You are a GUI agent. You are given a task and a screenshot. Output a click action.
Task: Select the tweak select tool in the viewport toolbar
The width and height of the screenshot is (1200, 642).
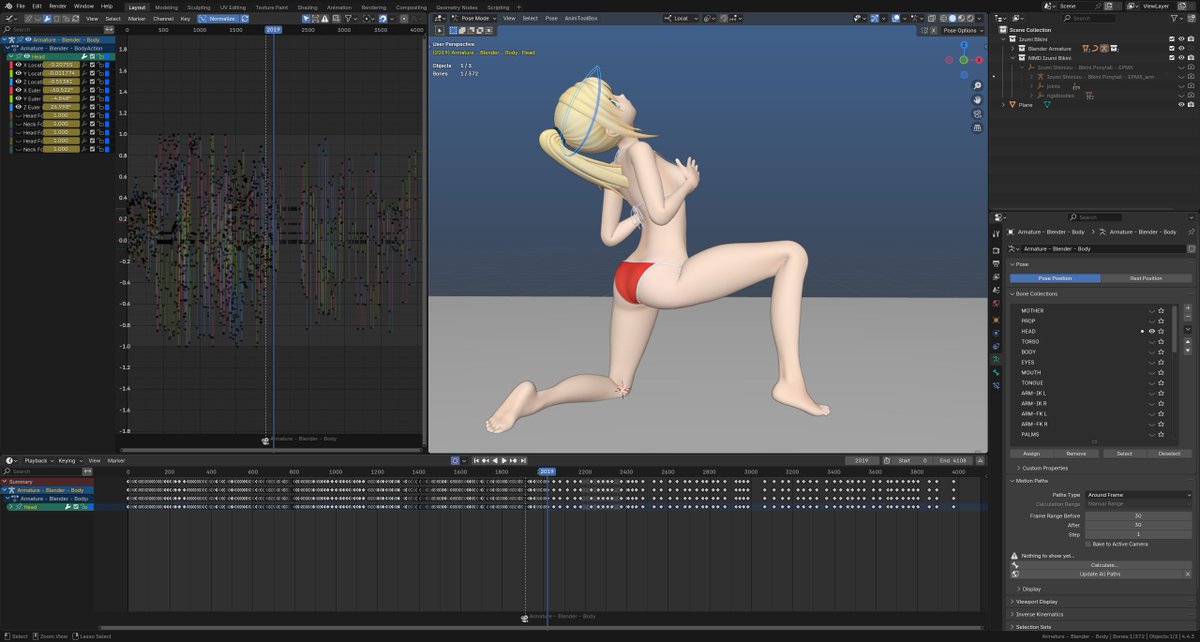coord(439,30)
